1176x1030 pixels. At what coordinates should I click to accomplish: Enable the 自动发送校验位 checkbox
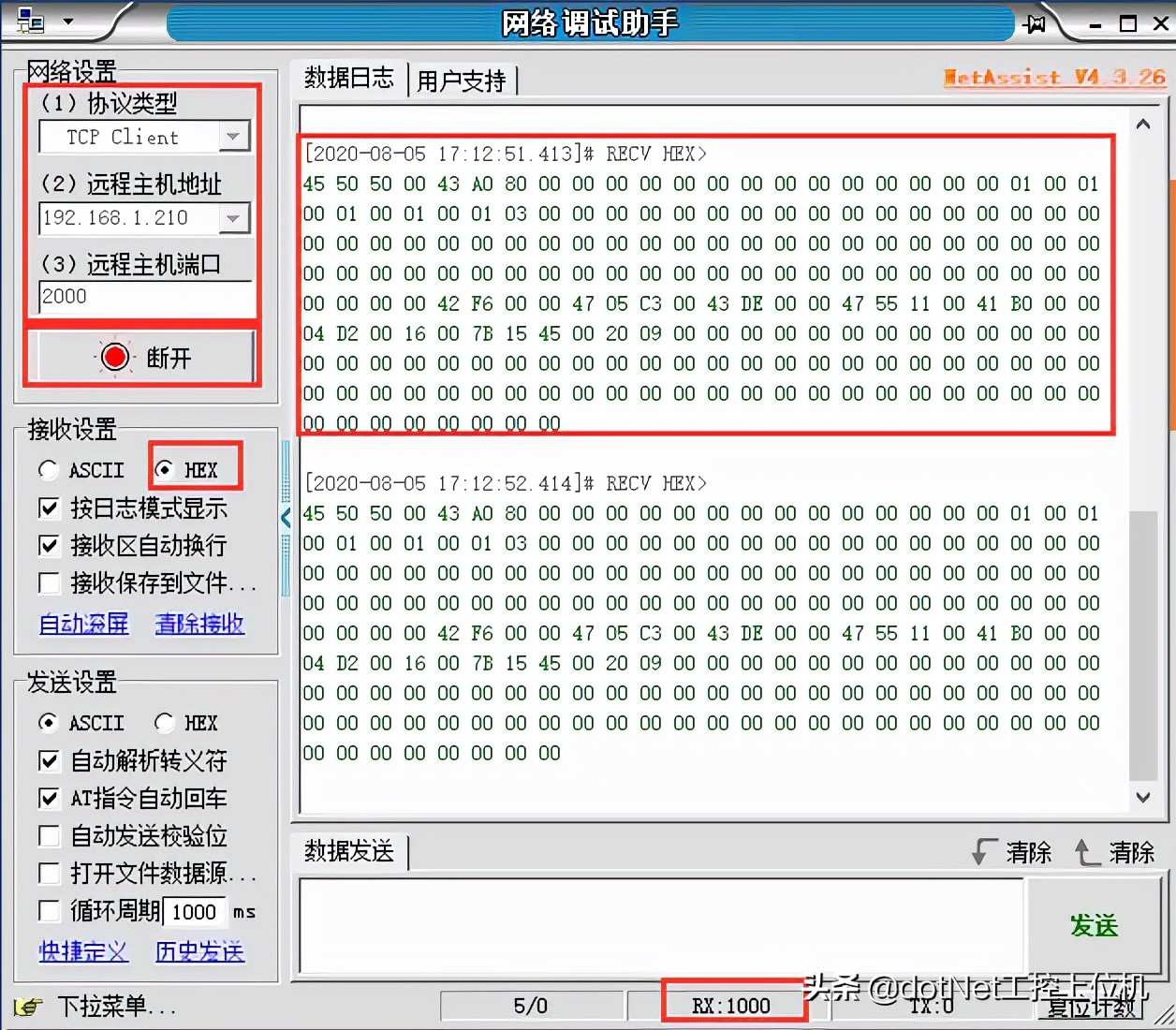pyautogui.click(x=49, y=836)
